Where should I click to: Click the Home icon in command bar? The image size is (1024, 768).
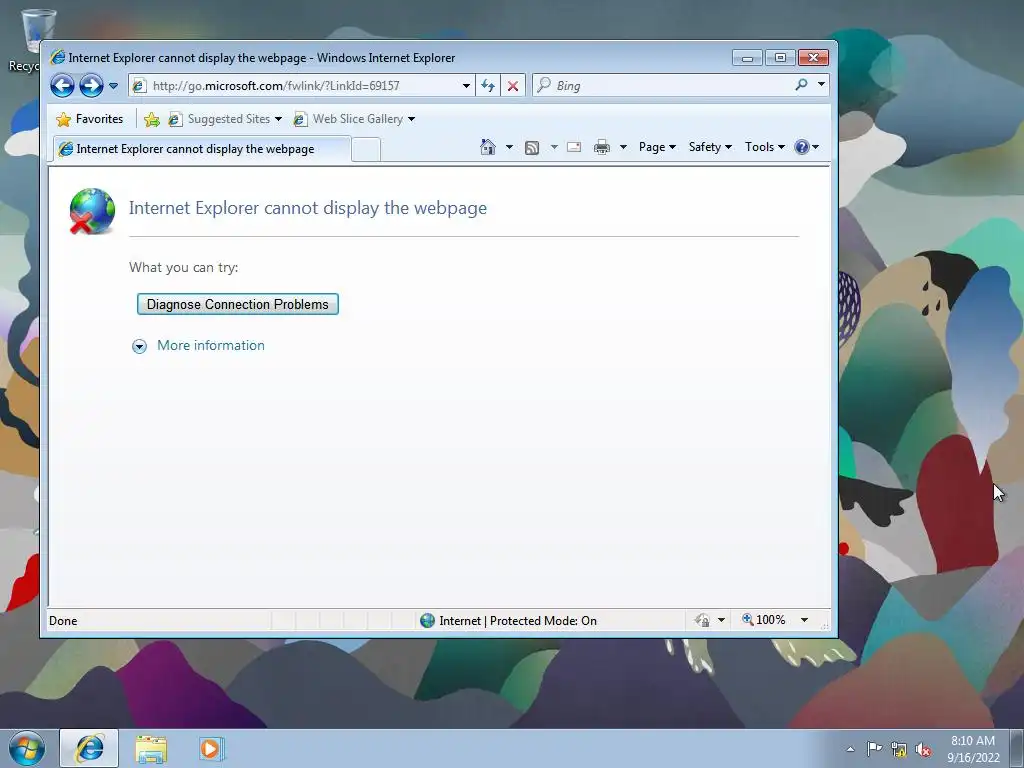[488, 147]
